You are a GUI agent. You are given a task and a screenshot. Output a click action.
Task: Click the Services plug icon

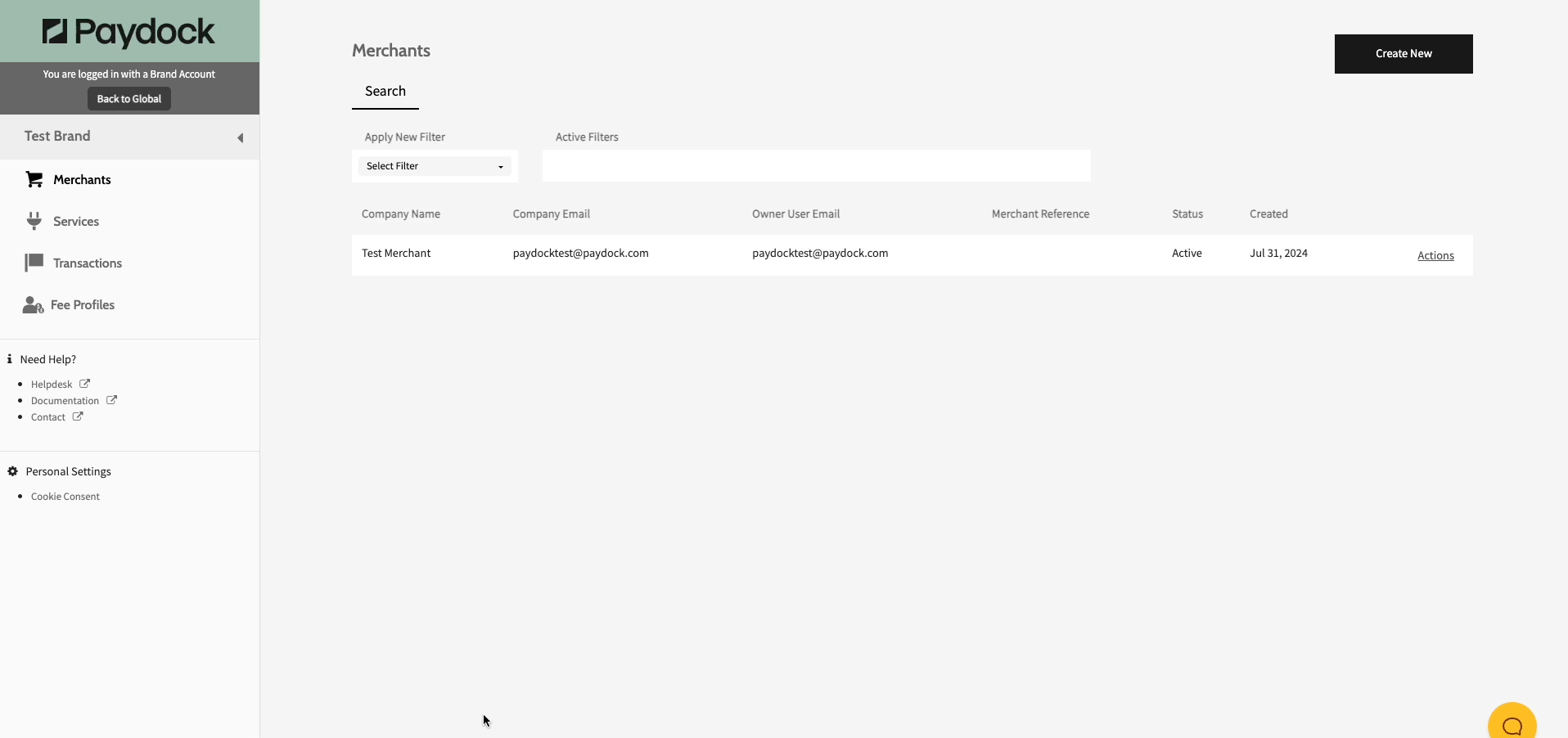point(34,221)
